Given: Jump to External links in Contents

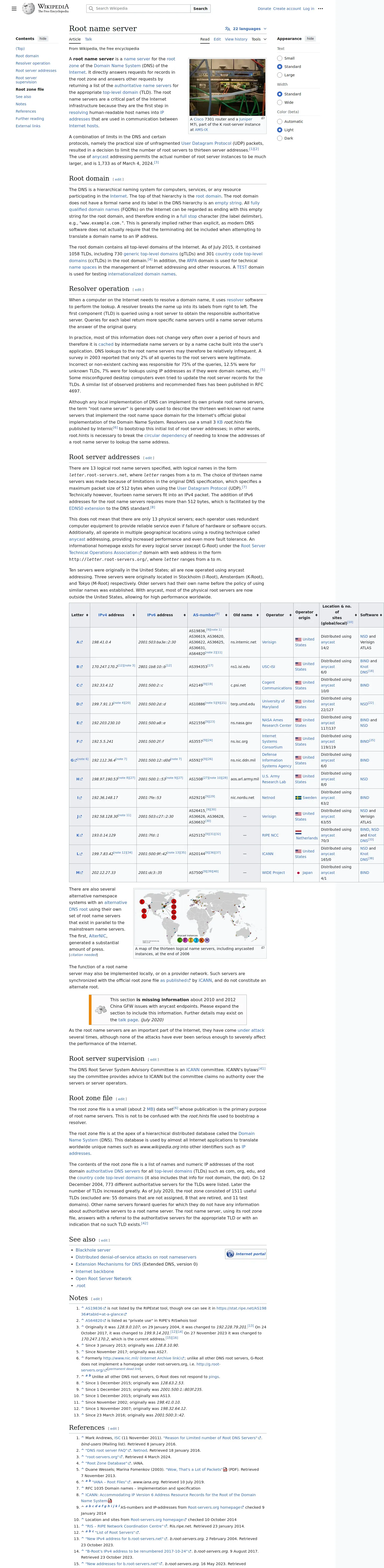Looking at the screenshot, I should coord(28,126).
